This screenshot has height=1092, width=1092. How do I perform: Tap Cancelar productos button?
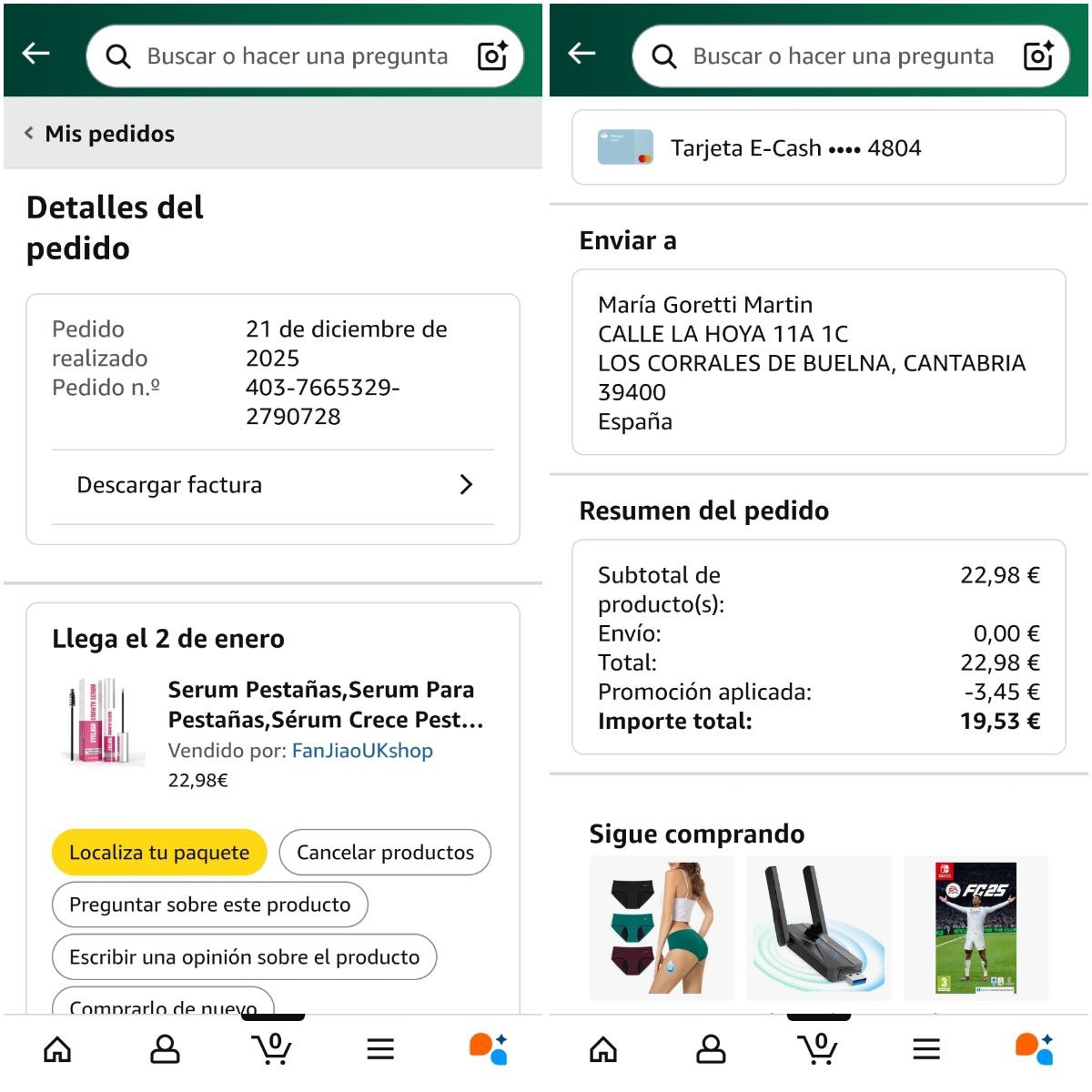(385, 853)
